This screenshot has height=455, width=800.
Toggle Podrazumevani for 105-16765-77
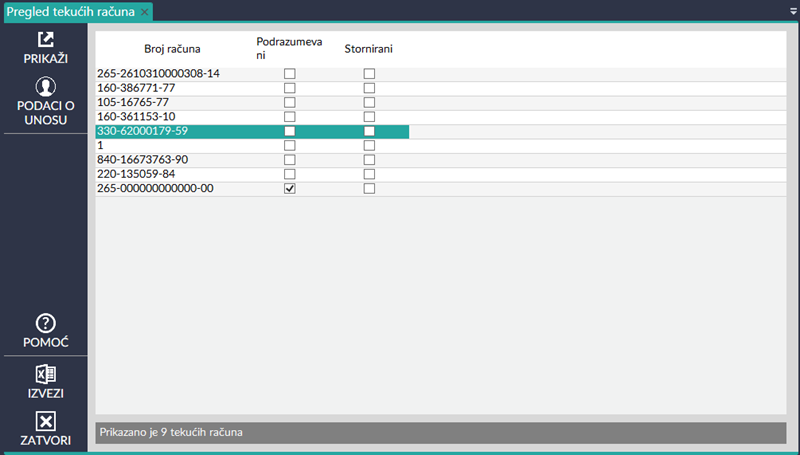[x=290, y=103]
